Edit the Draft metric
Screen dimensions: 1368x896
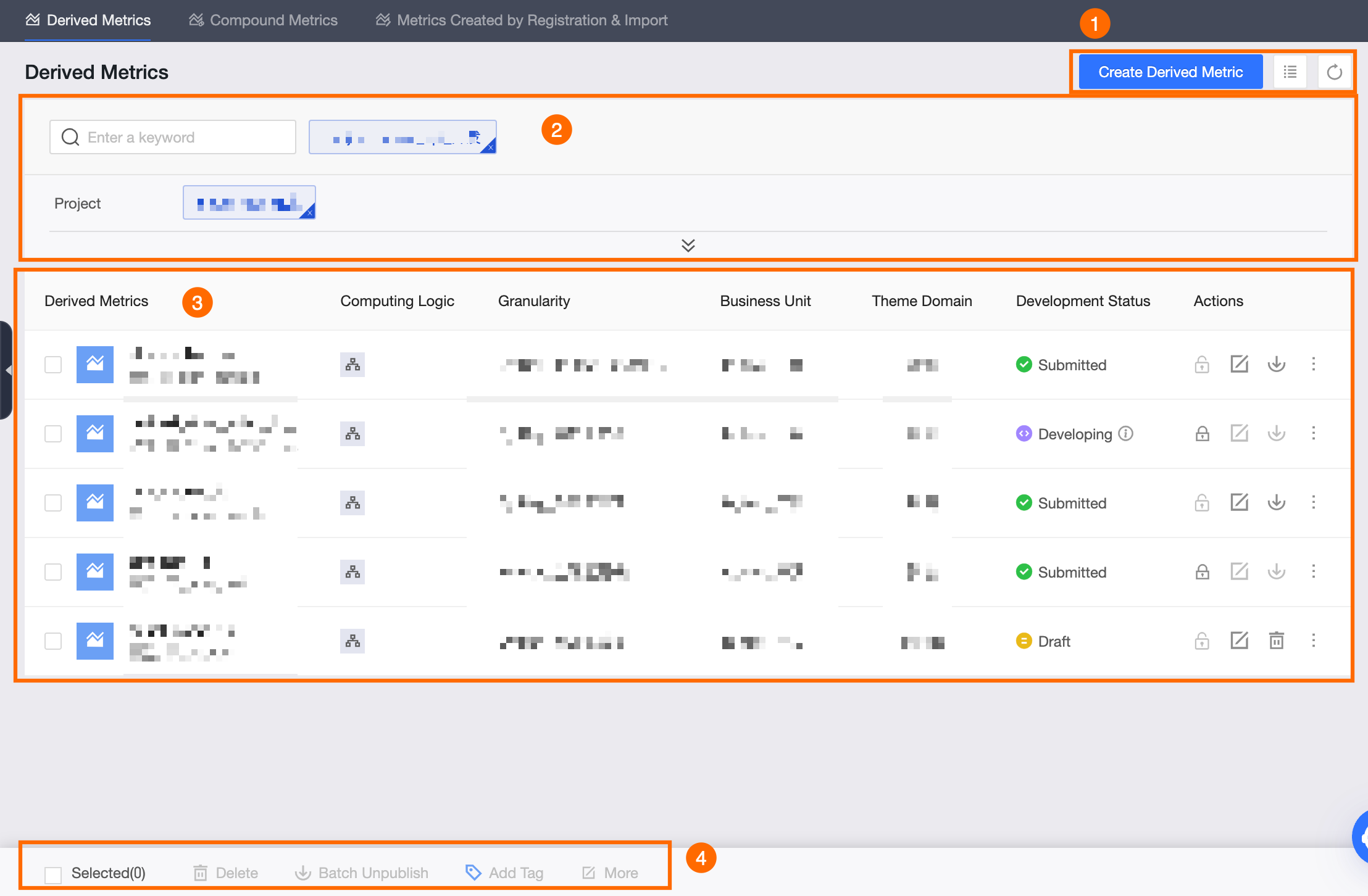pos(1239,641)
